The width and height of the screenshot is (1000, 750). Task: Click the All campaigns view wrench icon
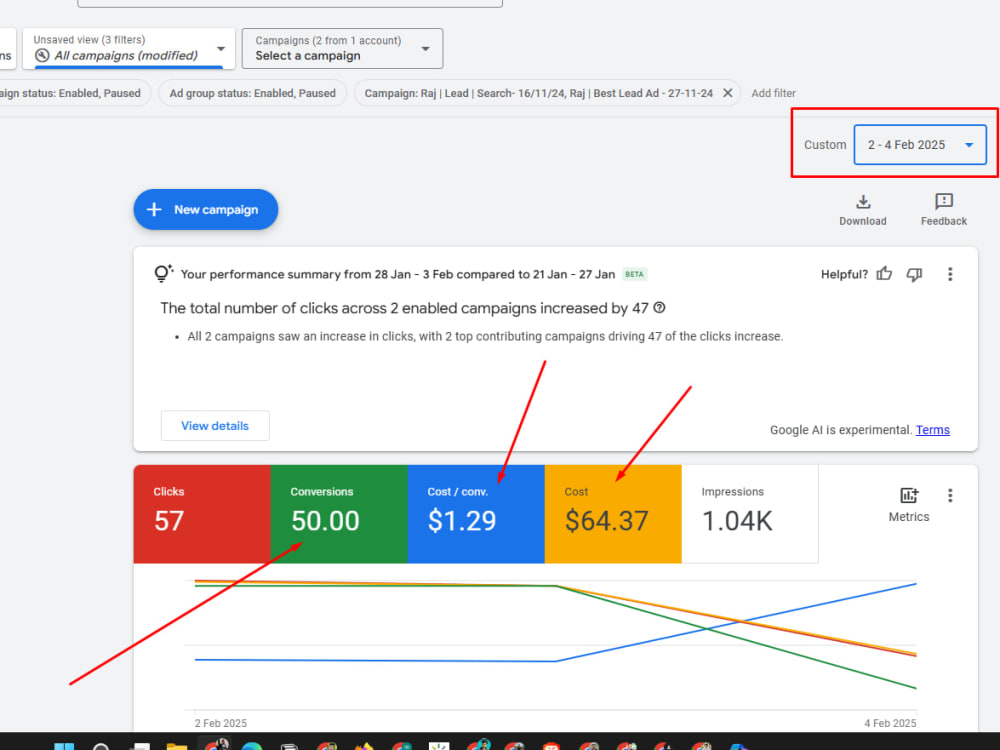point(42,55)
